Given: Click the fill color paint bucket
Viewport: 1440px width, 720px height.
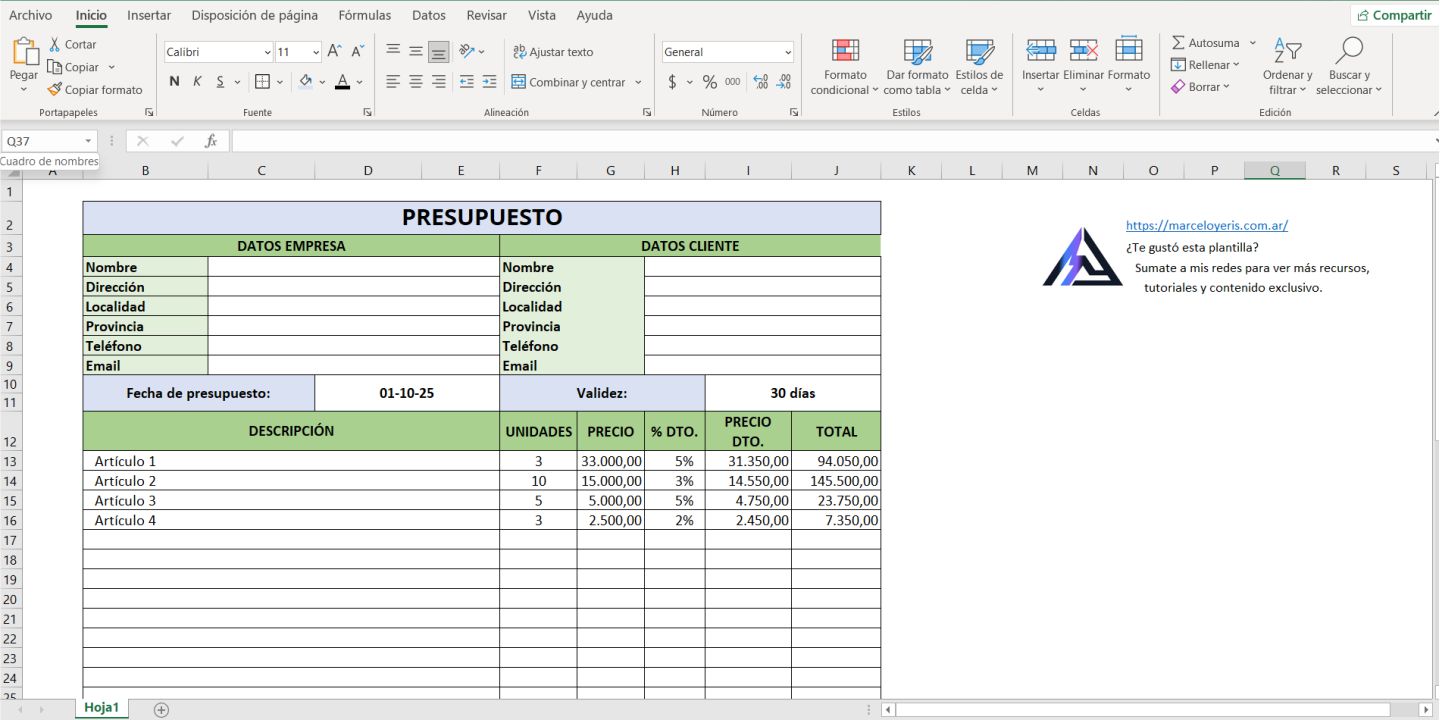Looking at the screenshot, I should click(305, 82).
